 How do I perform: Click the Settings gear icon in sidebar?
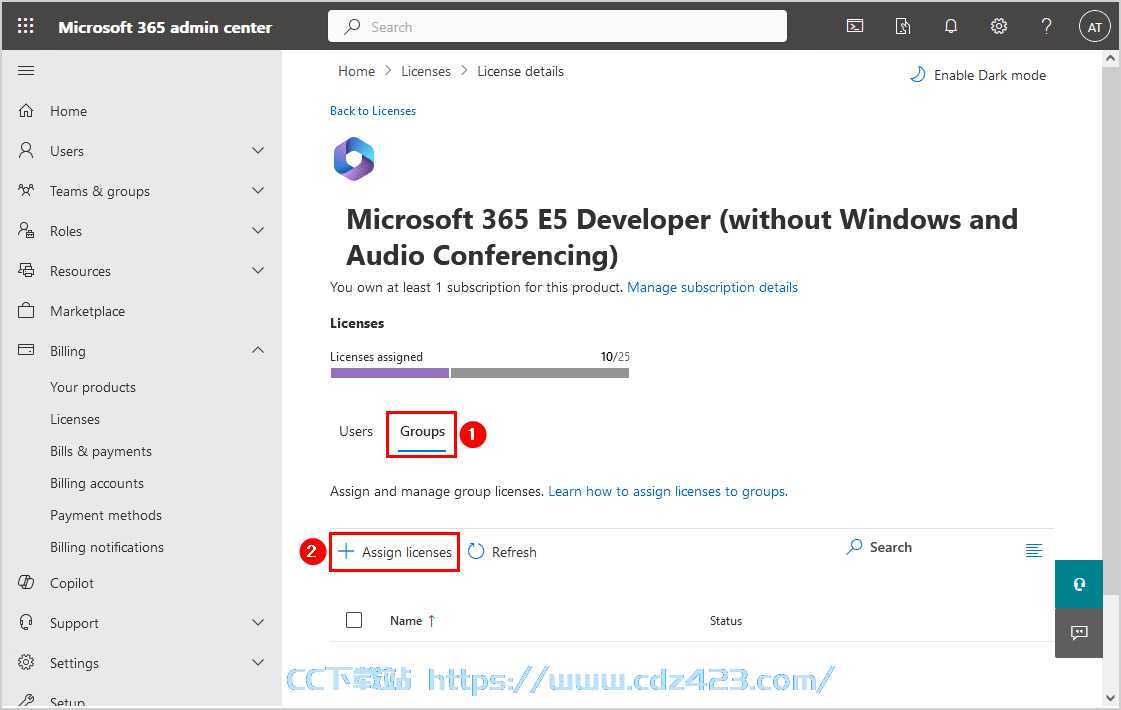click(26, 662)
